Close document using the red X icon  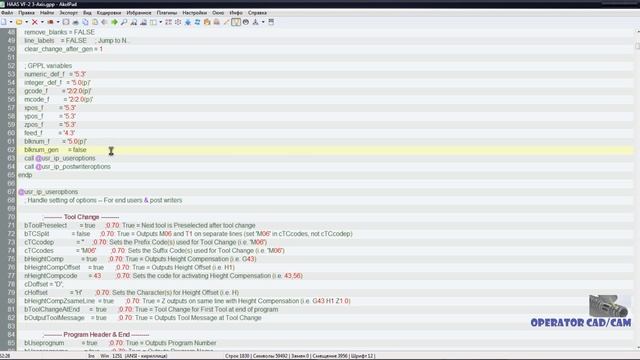35,22
